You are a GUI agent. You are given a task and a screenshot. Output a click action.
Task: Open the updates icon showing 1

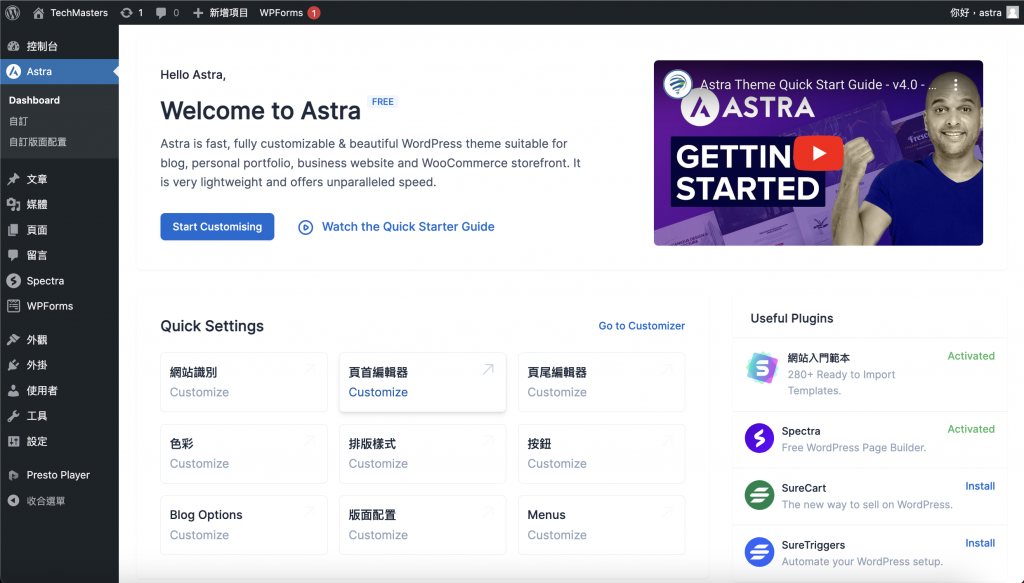126,12
